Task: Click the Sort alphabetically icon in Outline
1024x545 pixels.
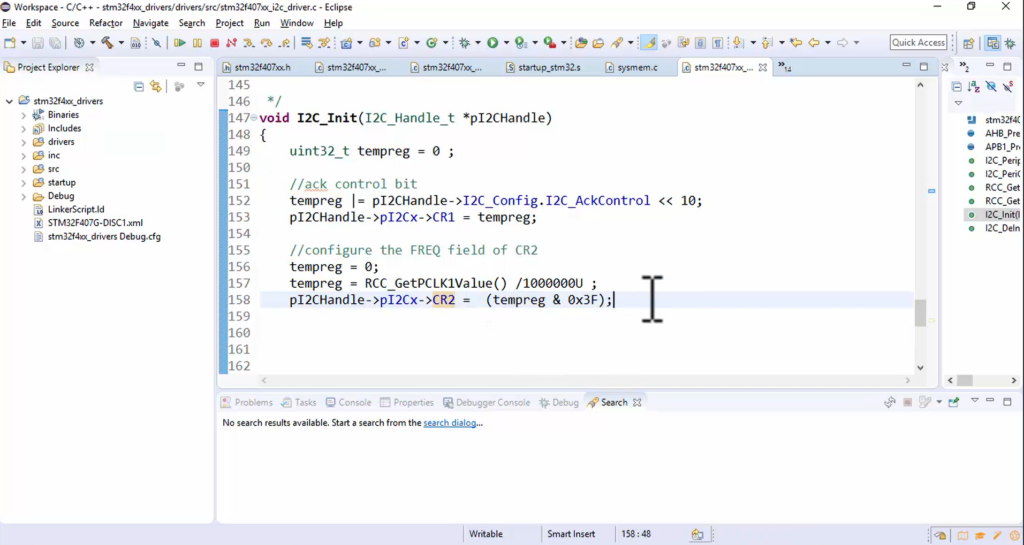Action: point(973,87)
